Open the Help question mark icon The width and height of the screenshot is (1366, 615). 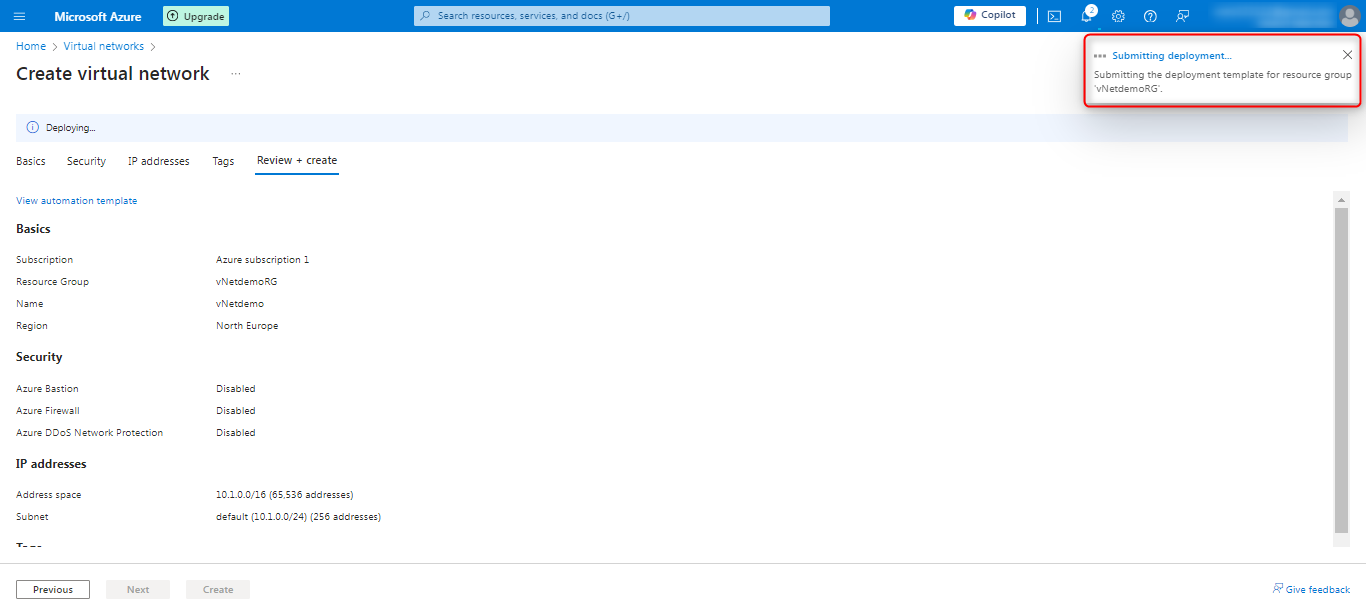pos(1151,16)
